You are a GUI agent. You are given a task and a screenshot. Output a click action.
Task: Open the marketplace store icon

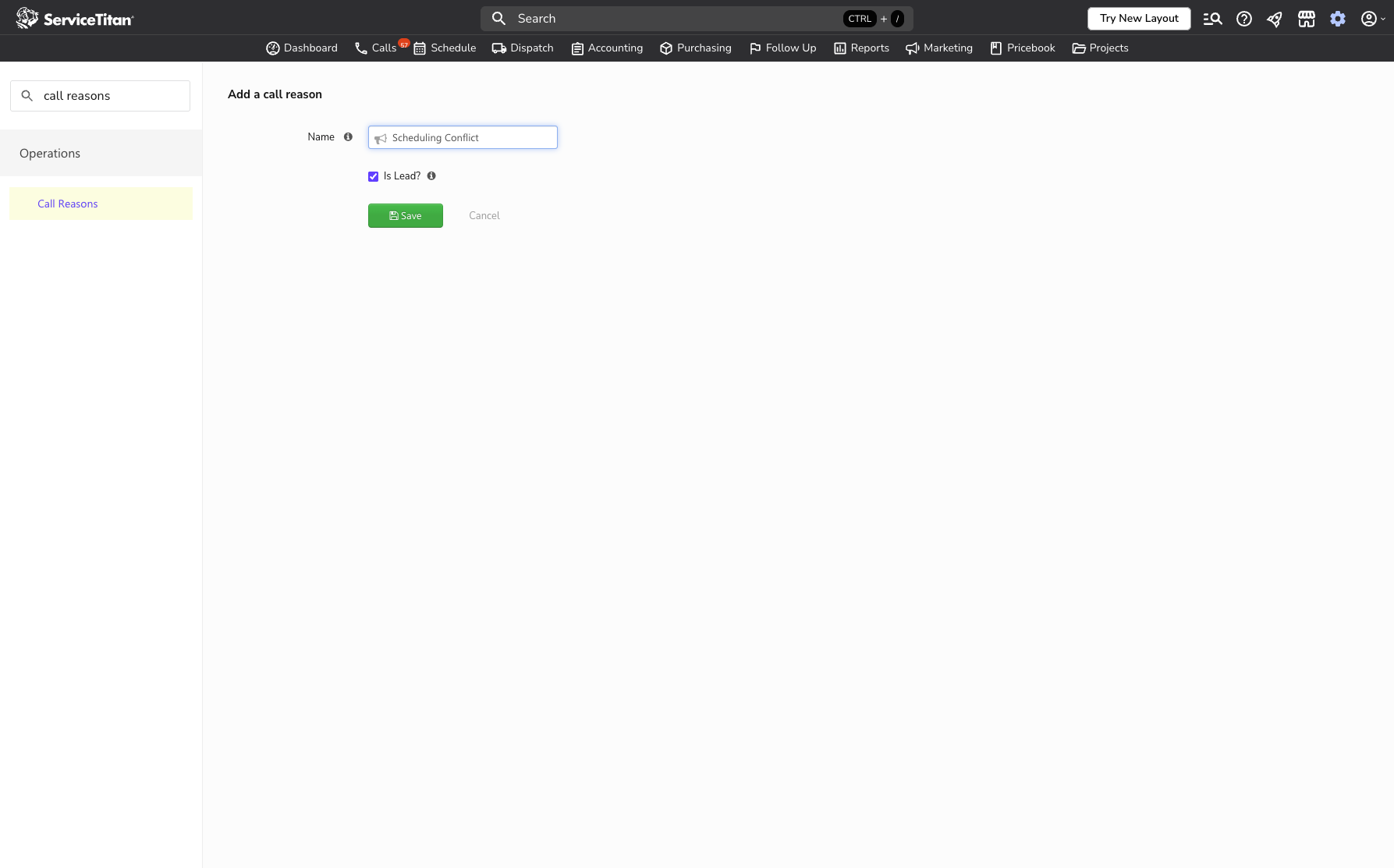click(x=1307, y=19)
